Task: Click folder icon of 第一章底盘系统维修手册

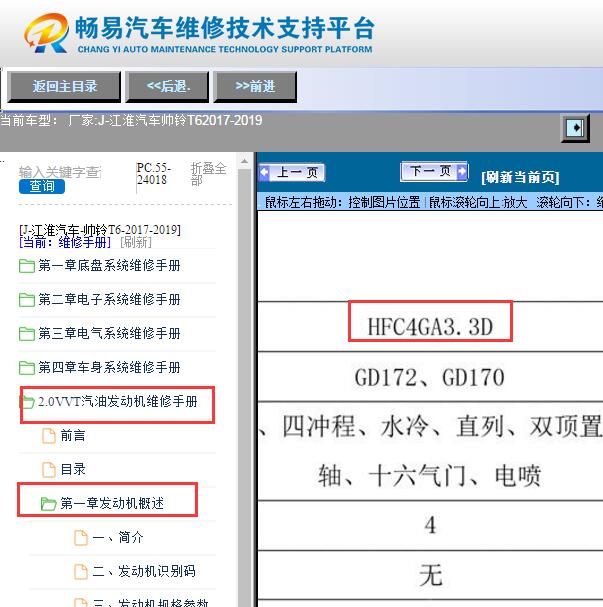Action: [27, 266]
